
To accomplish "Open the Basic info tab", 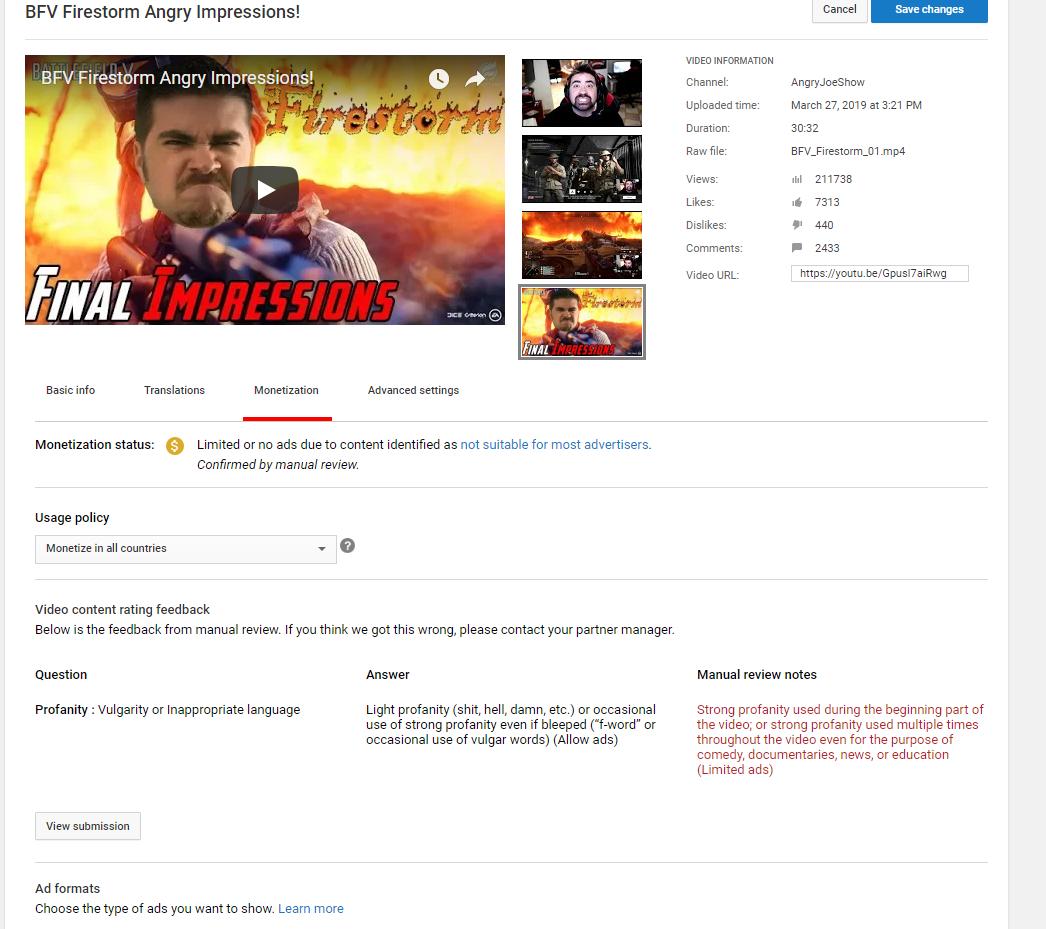I will (71, 390).
